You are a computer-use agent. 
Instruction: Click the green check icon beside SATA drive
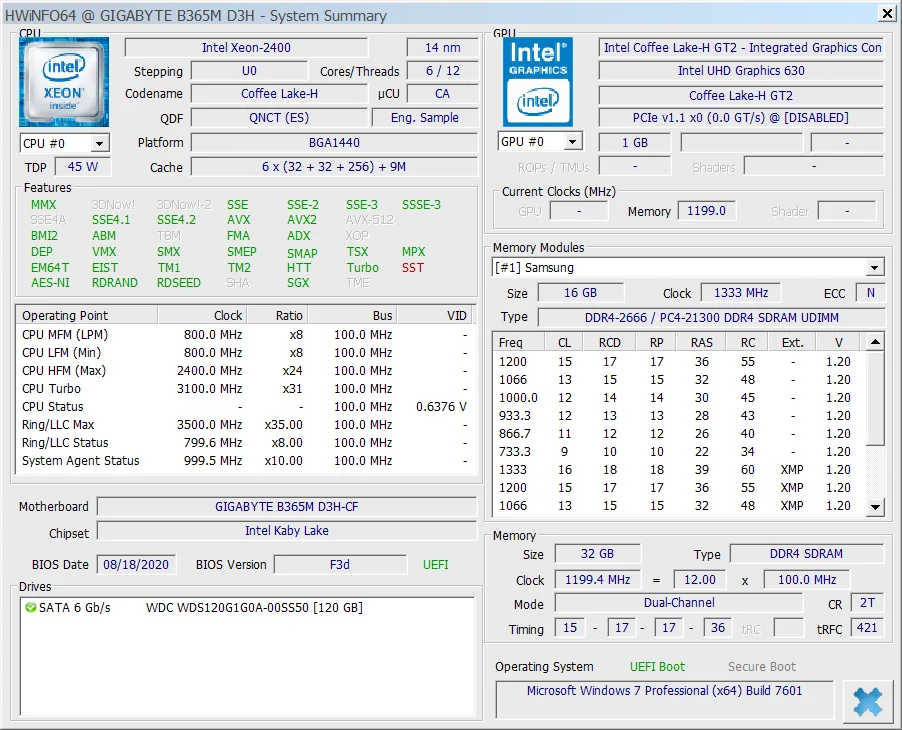tap(30, 608)
